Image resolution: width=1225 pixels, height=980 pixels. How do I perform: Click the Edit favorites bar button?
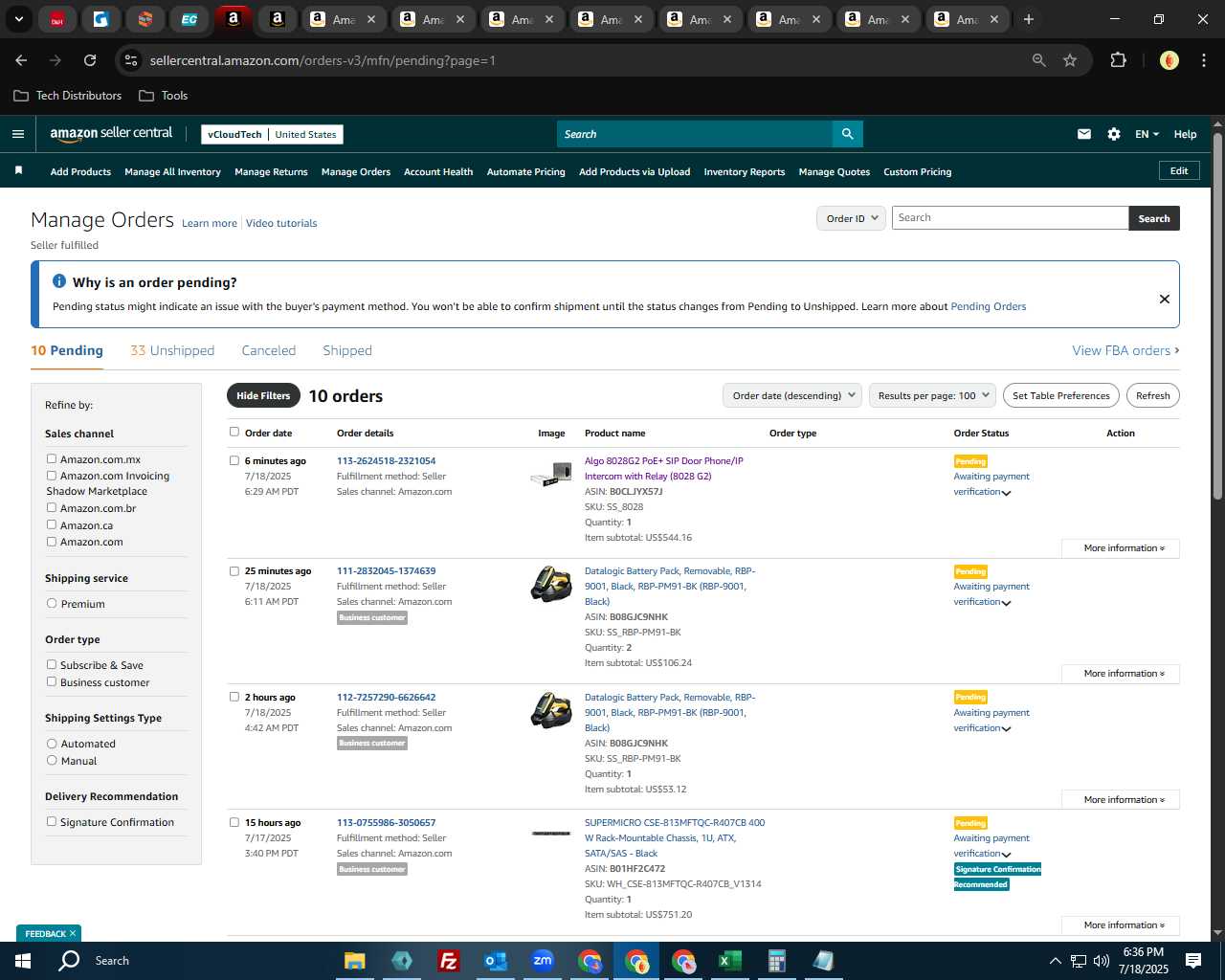pyautogui.click(x=1179, y=171)
